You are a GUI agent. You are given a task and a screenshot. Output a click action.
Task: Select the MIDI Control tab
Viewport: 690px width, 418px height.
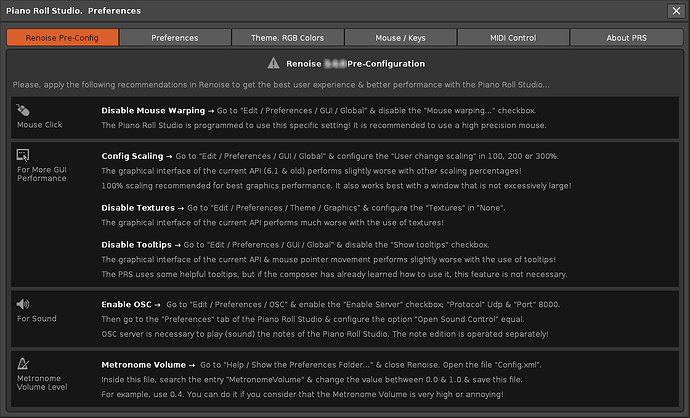tap(513, 37)
